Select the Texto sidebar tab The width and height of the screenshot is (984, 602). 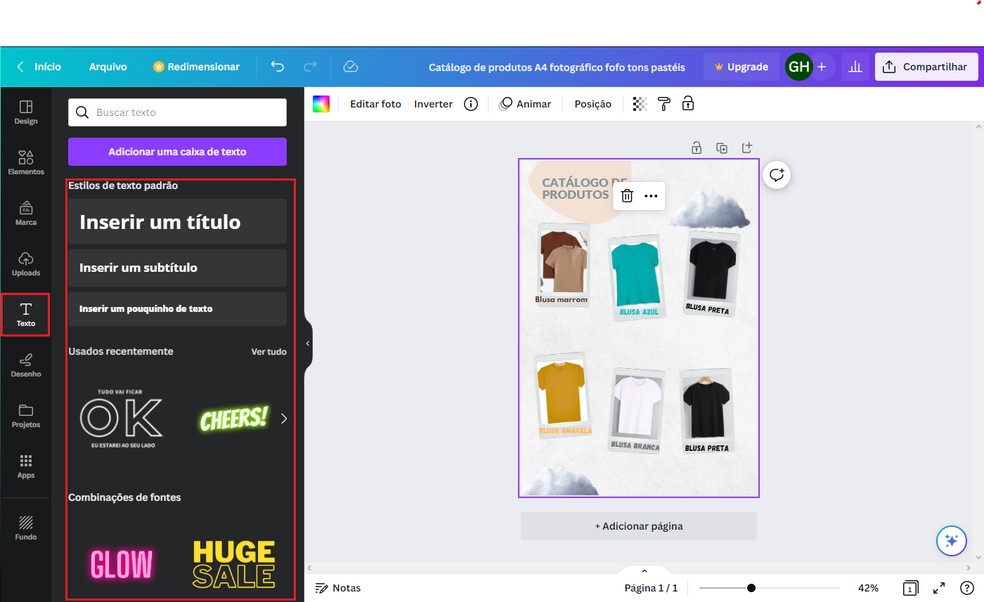point(26,314)
